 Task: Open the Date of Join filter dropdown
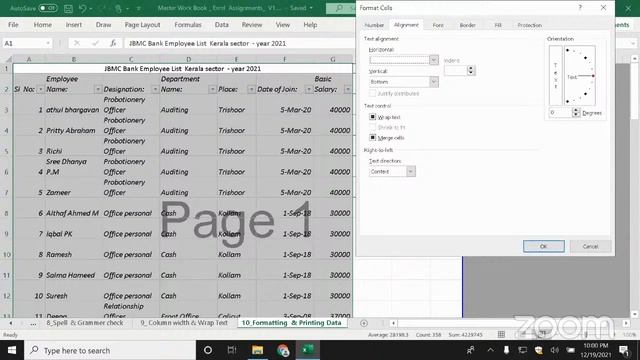tap(309, 89)
